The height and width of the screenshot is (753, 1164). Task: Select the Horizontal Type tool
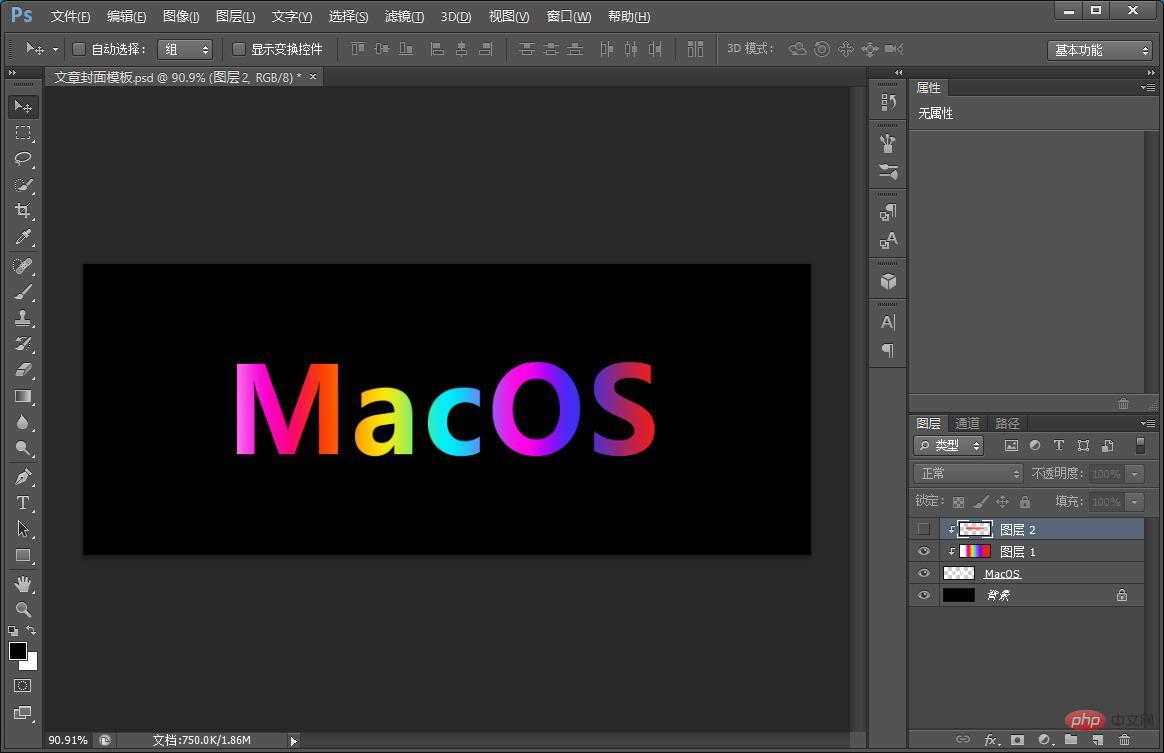[x=23, y=503]
